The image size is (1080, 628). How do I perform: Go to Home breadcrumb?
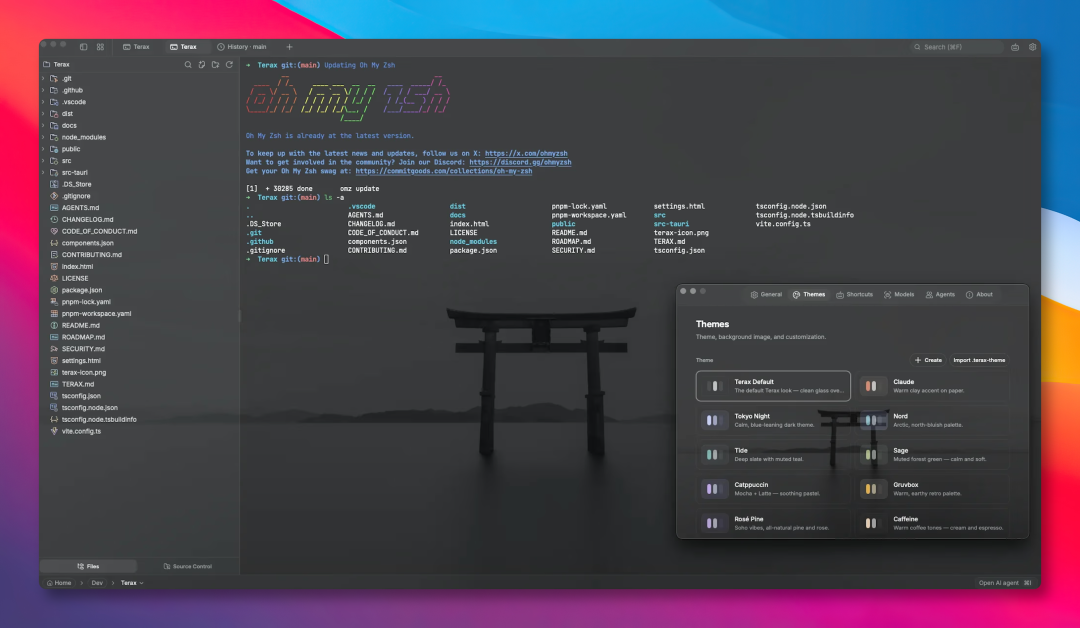coord(59,583)
